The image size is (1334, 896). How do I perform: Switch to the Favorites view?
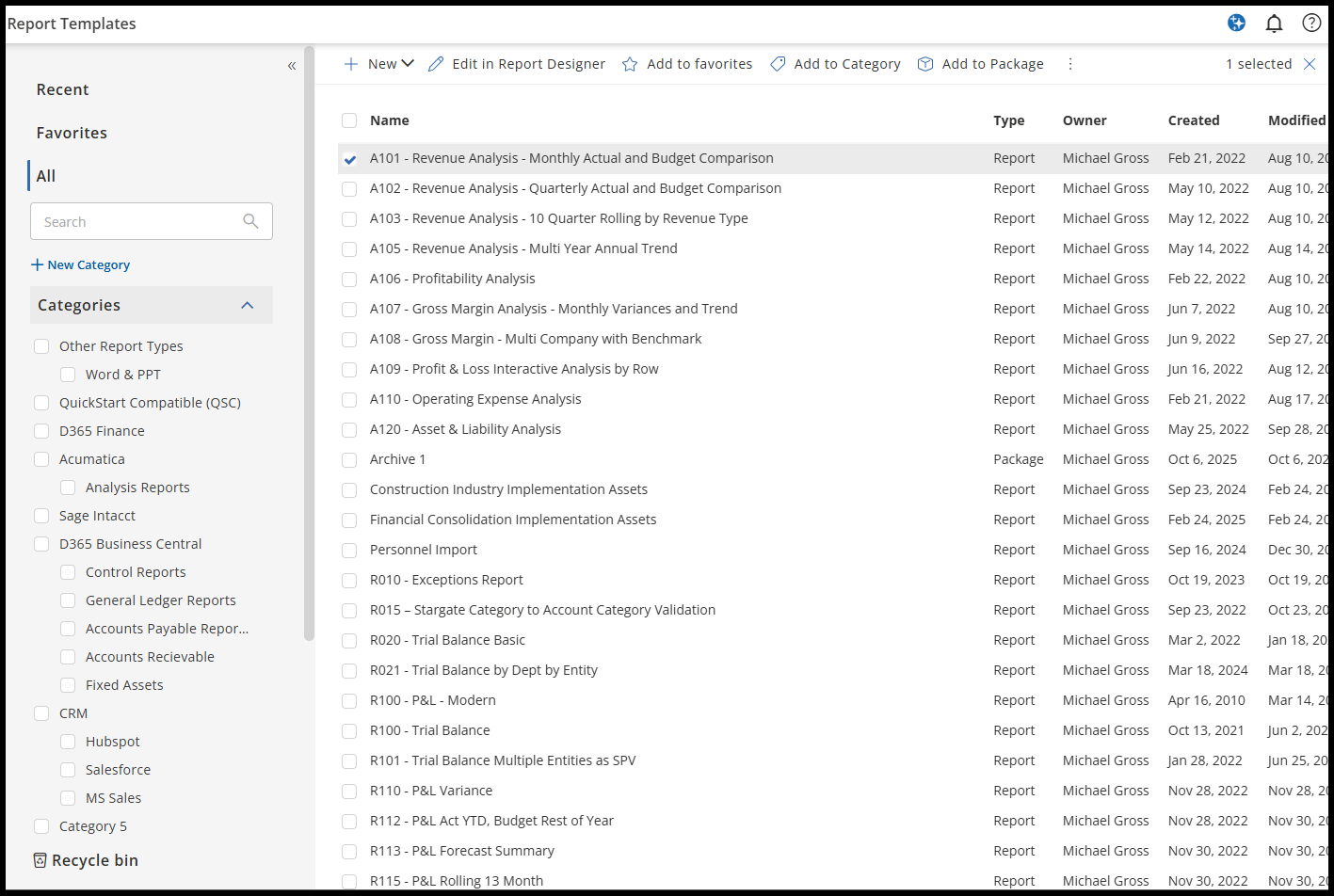click(72, 133)
